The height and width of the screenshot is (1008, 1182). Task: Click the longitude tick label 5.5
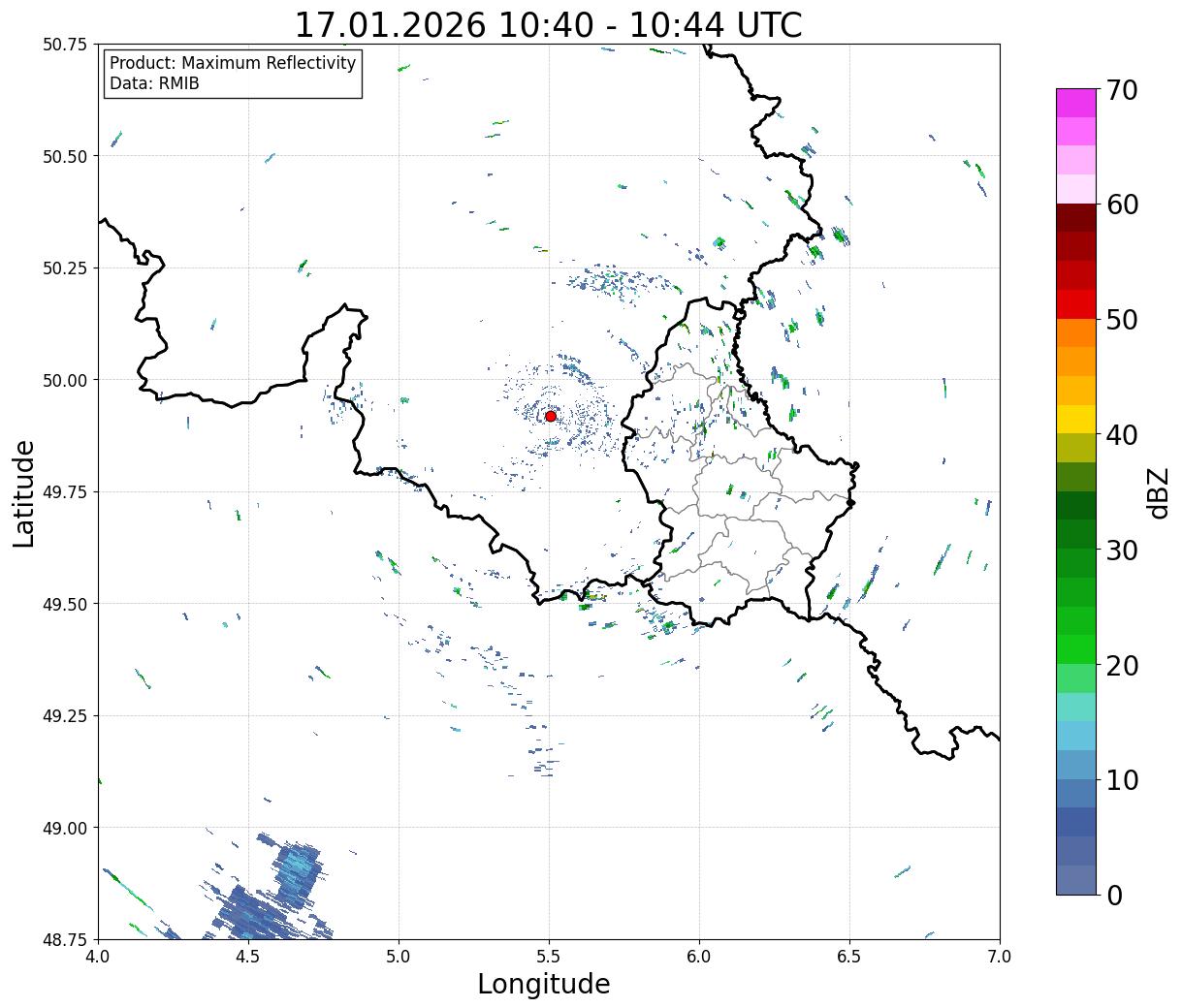coord(549,957)
